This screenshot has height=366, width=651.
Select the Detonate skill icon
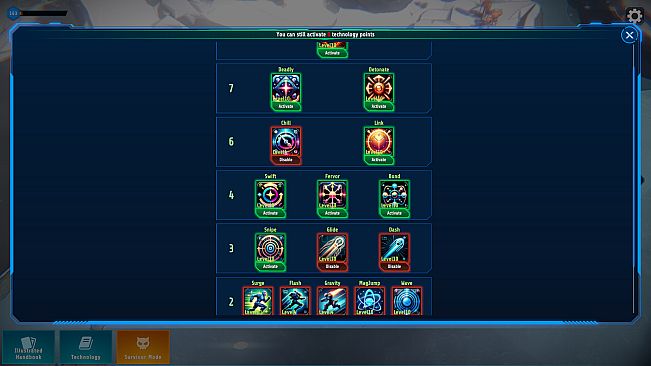pos(379,88)
